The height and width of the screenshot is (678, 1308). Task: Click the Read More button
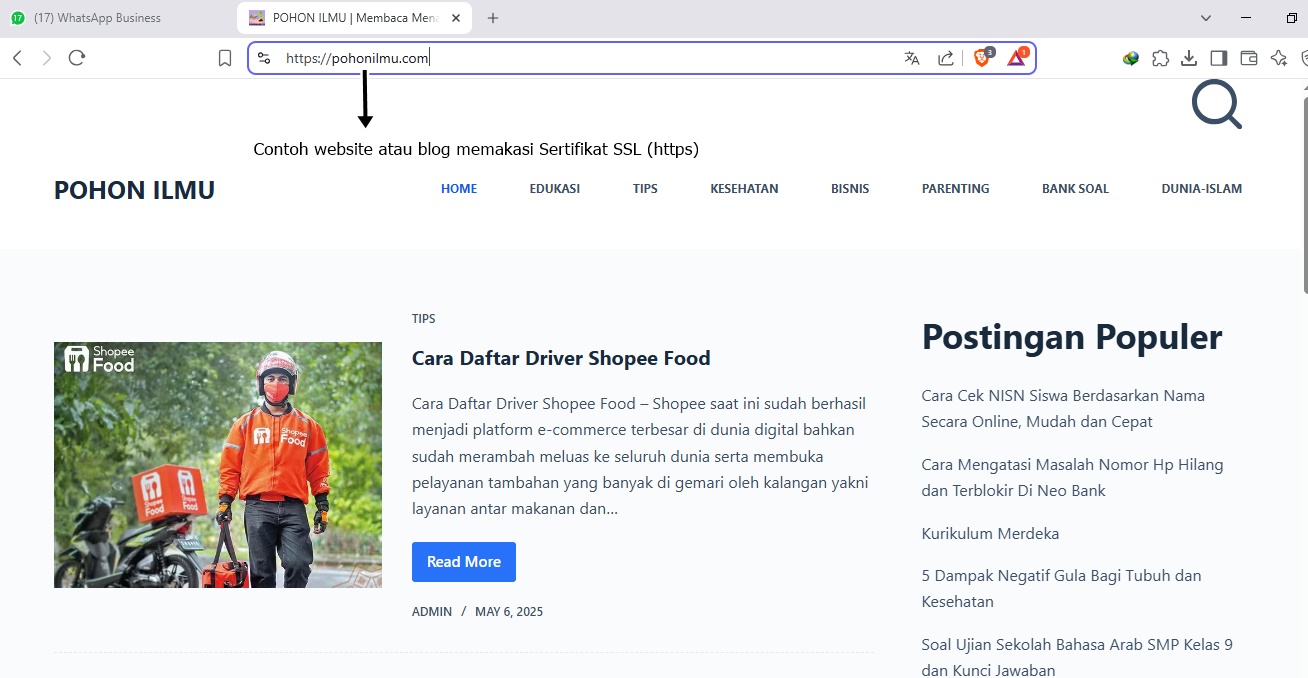click(x=464, y=562)
